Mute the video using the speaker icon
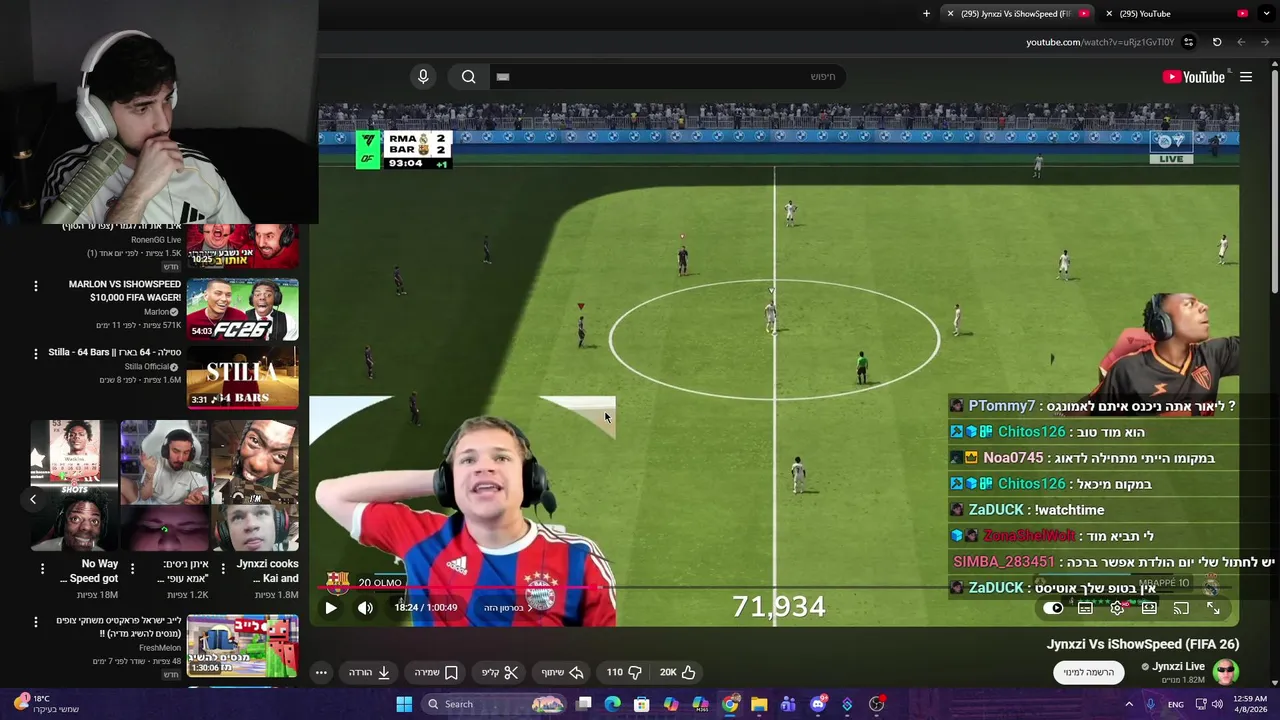This screenshot has width=1280, height=720. tap(366, 607)
